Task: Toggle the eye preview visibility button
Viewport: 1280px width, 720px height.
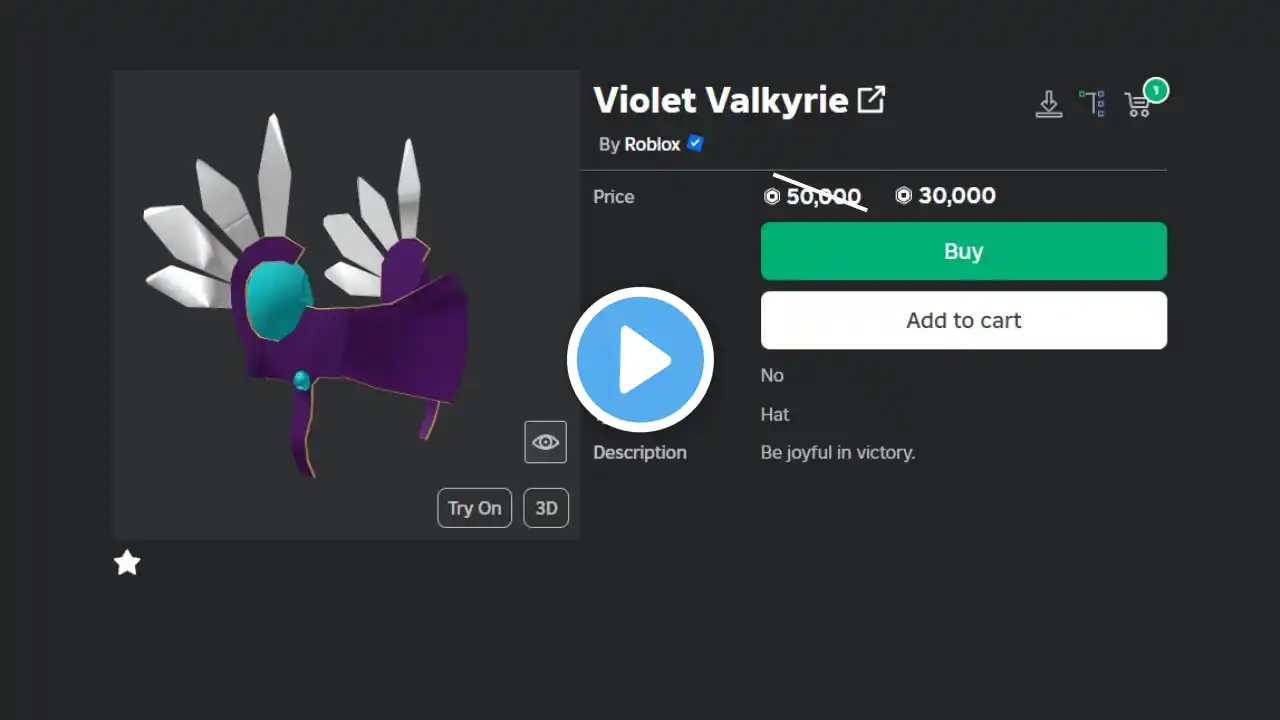Action: coord(546,442)
